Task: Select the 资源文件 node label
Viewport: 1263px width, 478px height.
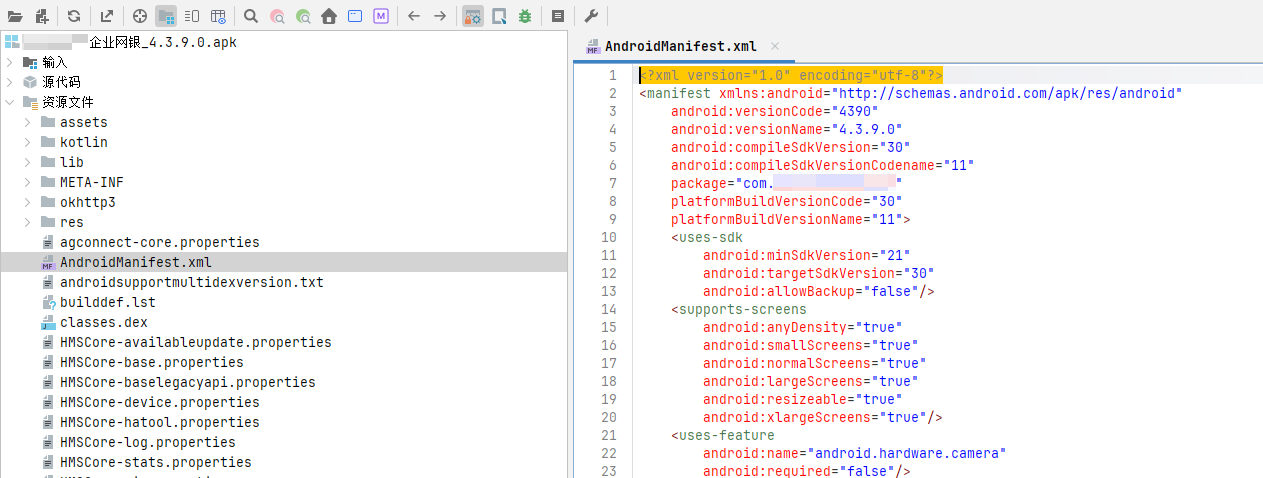Action: 67,102
